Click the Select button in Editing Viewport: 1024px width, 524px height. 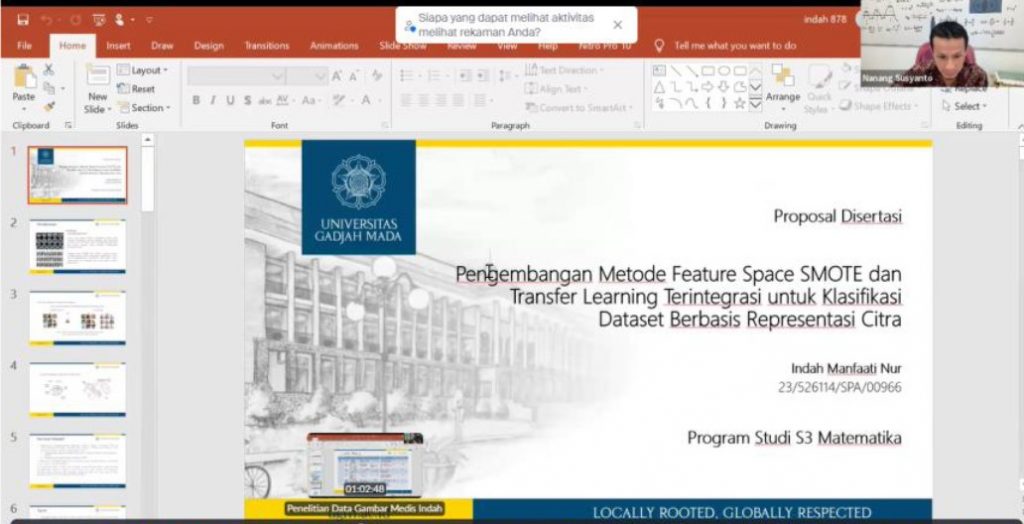pos(964,106)
